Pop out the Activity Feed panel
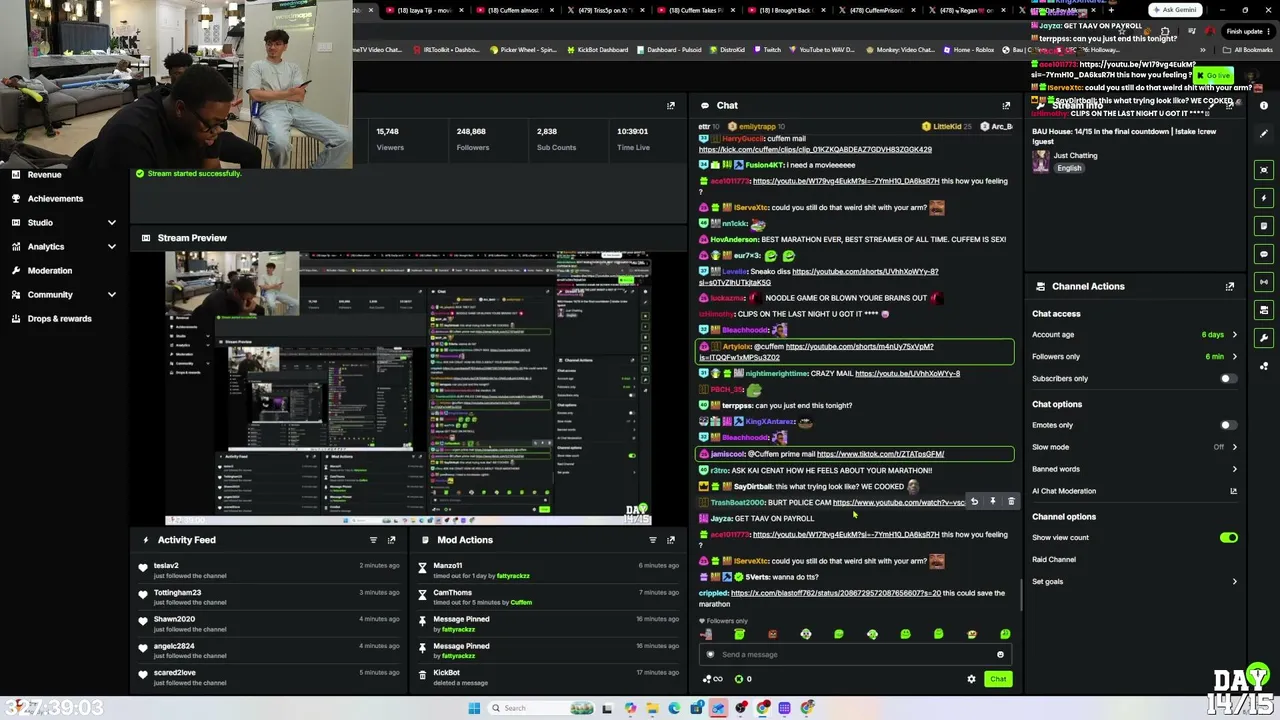Viewport: 1280px width, 720px height. click(x=391, y=540)
